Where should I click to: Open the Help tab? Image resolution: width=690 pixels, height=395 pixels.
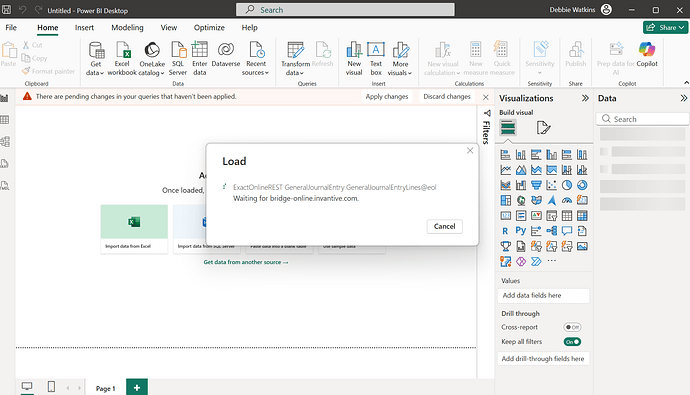click(250, 27)
